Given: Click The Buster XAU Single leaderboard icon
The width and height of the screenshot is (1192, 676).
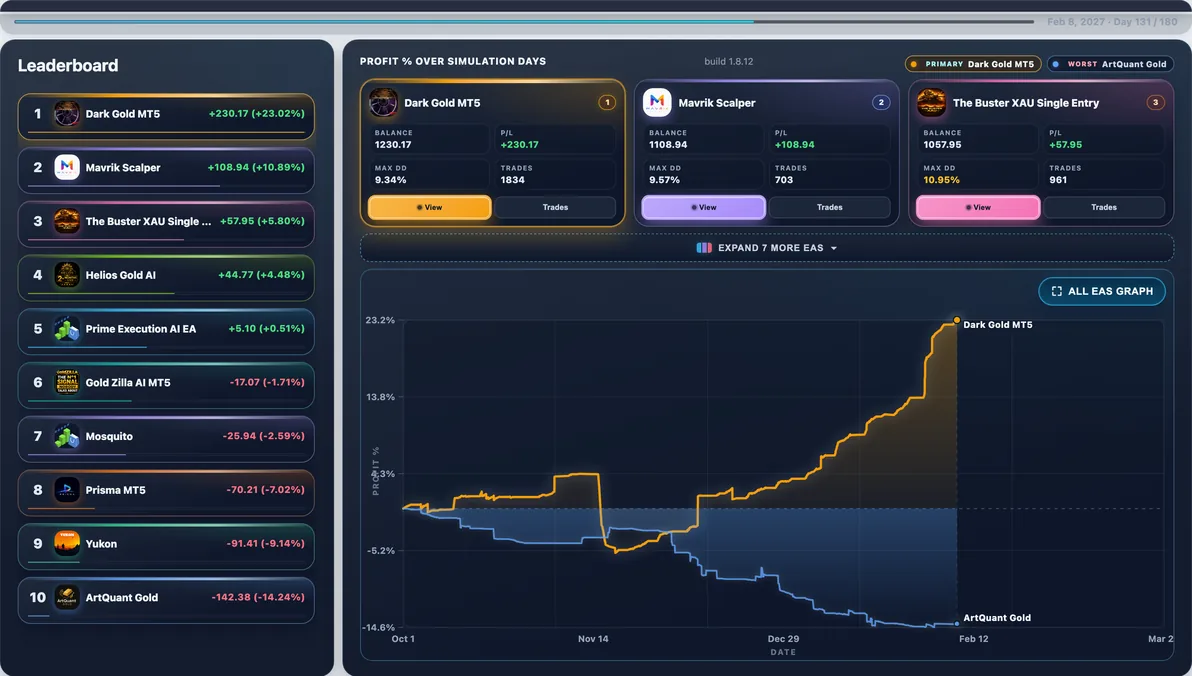Looking at the screenshot, I should pyautogui.click(x=67, y=221).
